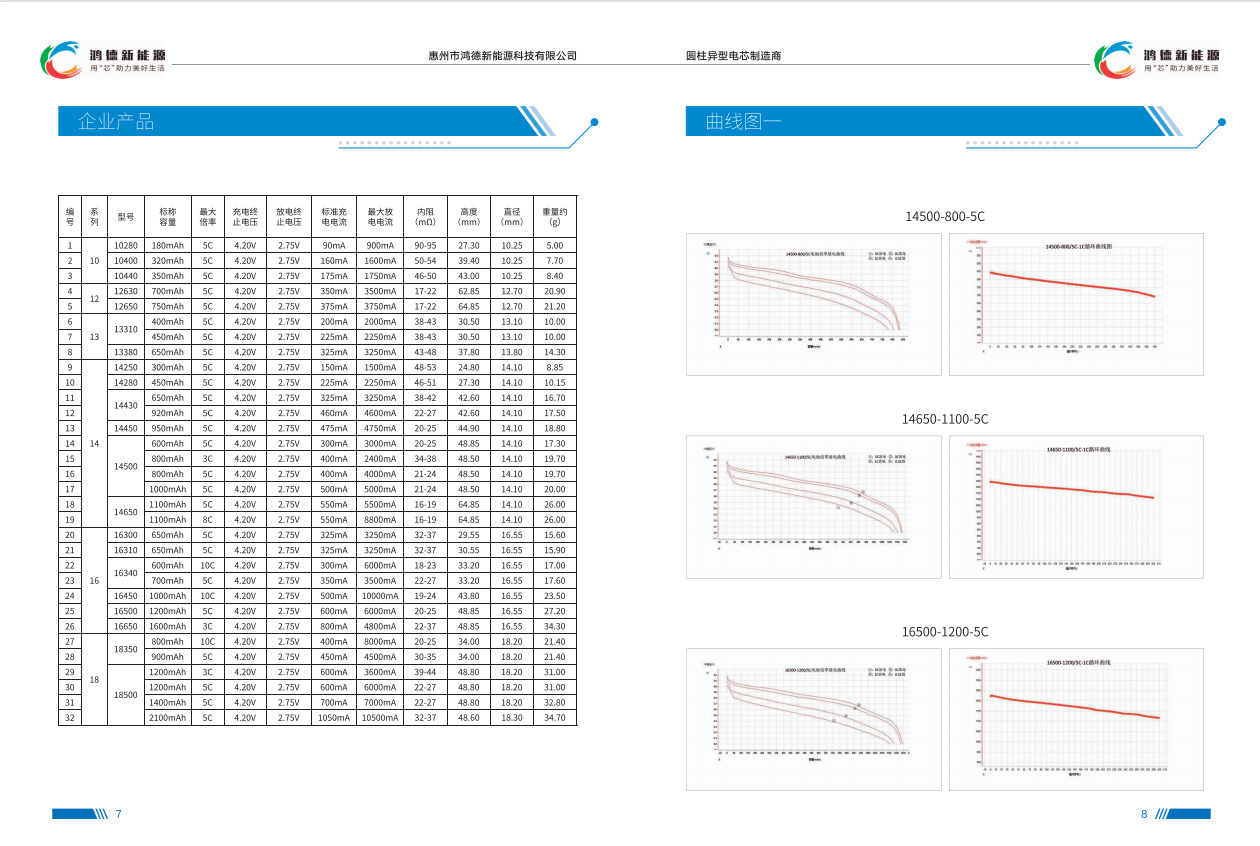Select the 曲线图一 section banner
Viewport: 1260px width, 846px height.
point(920,121)
